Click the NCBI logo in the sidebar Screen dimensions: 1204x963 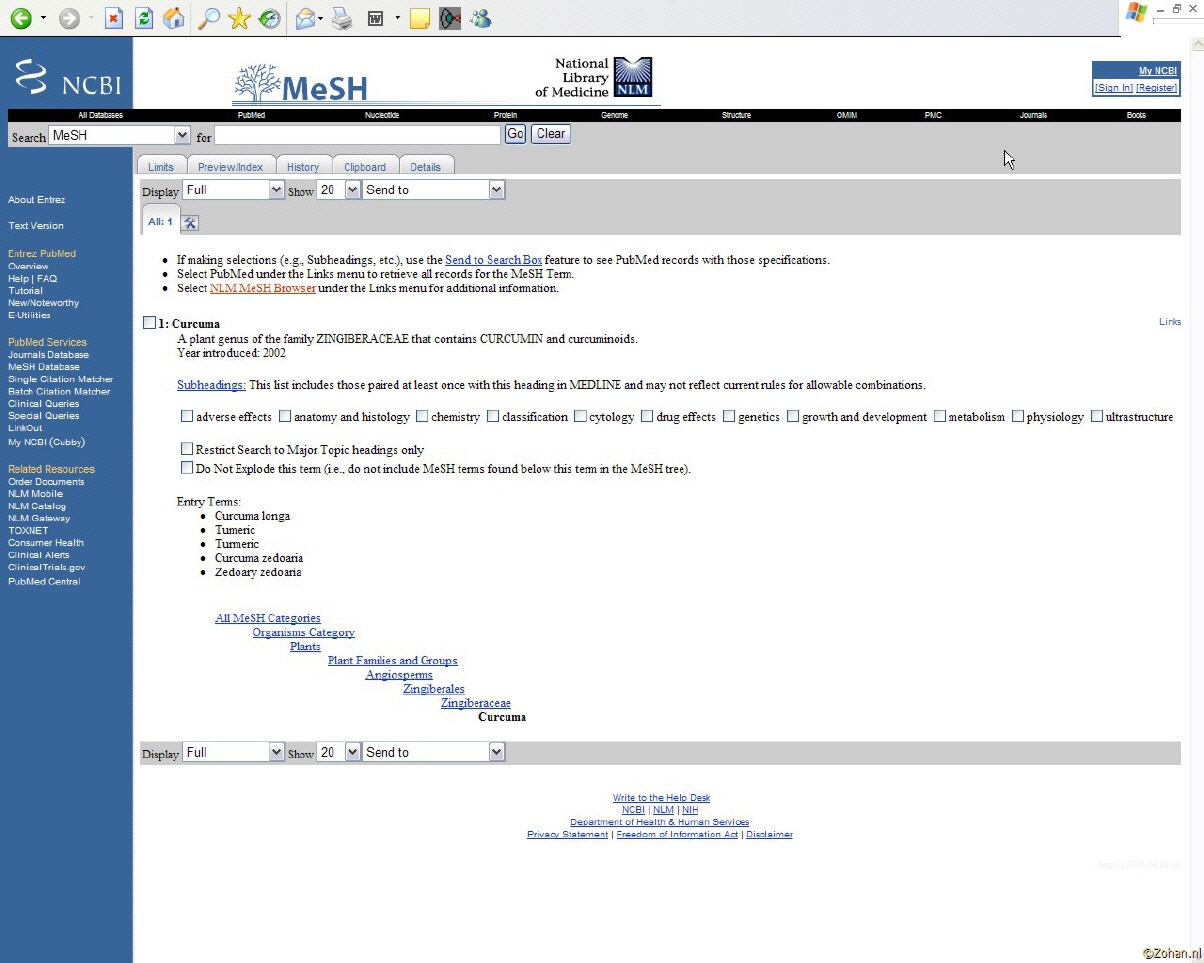point(67,77)
